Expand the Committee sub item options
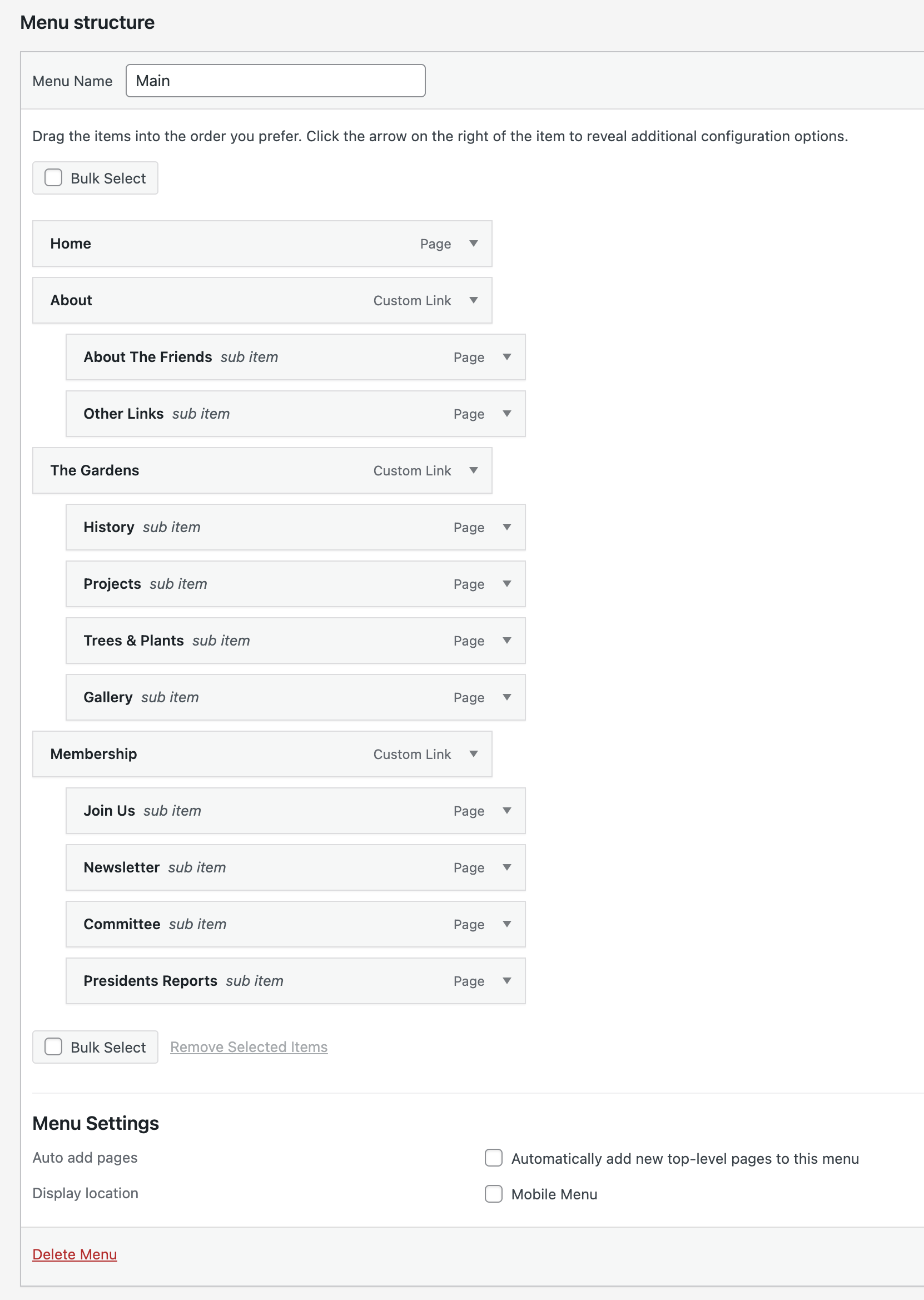The height and width of the screenshot is (1300, 924). [508, 924]
